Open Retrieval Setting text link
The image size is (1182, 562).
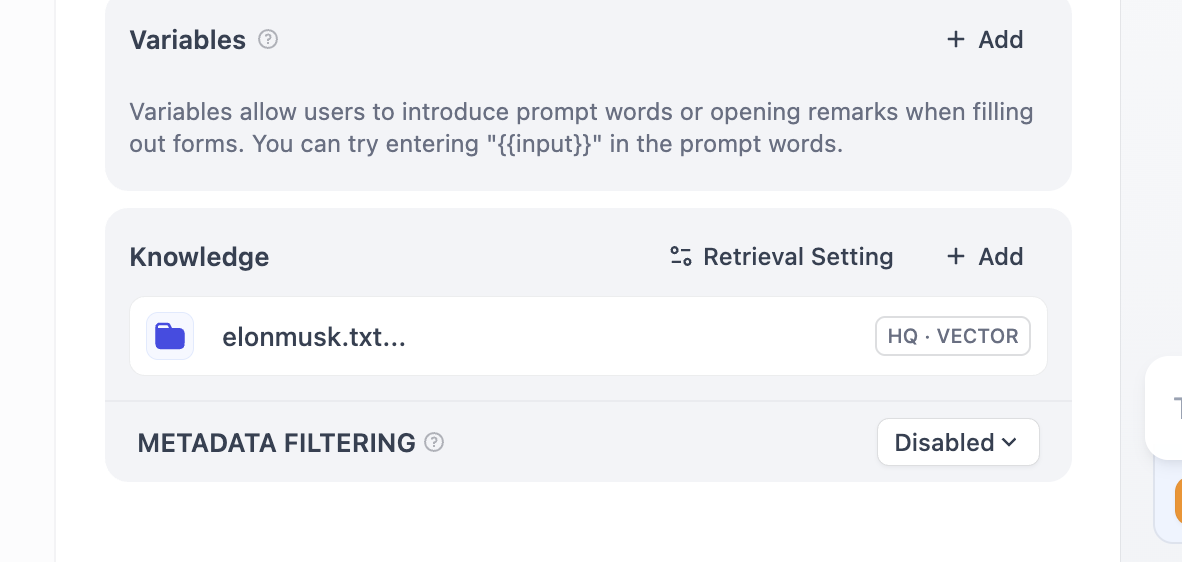pyautogui.click(x=798, y=257)
